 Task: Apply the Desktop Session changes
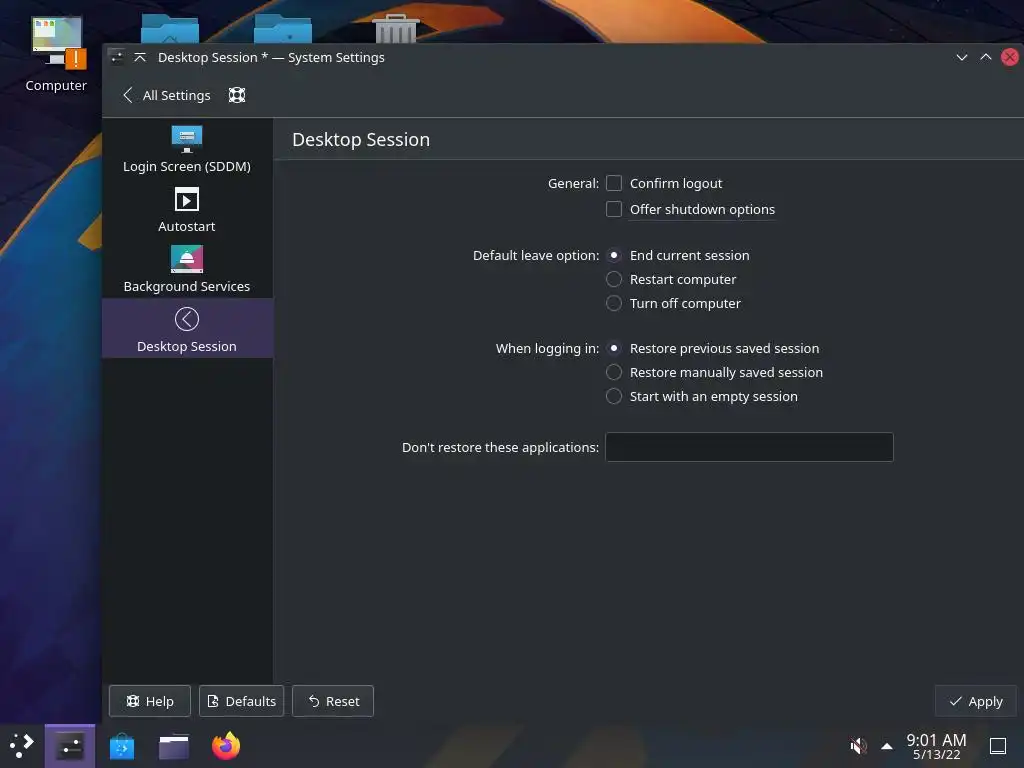pyautogui.click(x=976, y=701)
